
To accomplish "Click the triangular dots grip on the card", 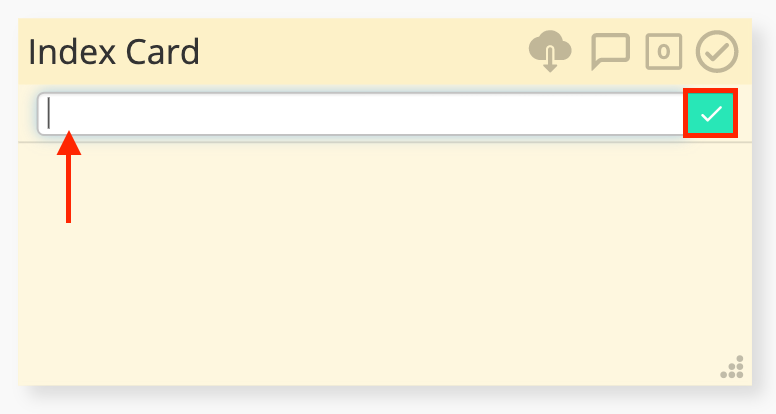I will (732, 367).
